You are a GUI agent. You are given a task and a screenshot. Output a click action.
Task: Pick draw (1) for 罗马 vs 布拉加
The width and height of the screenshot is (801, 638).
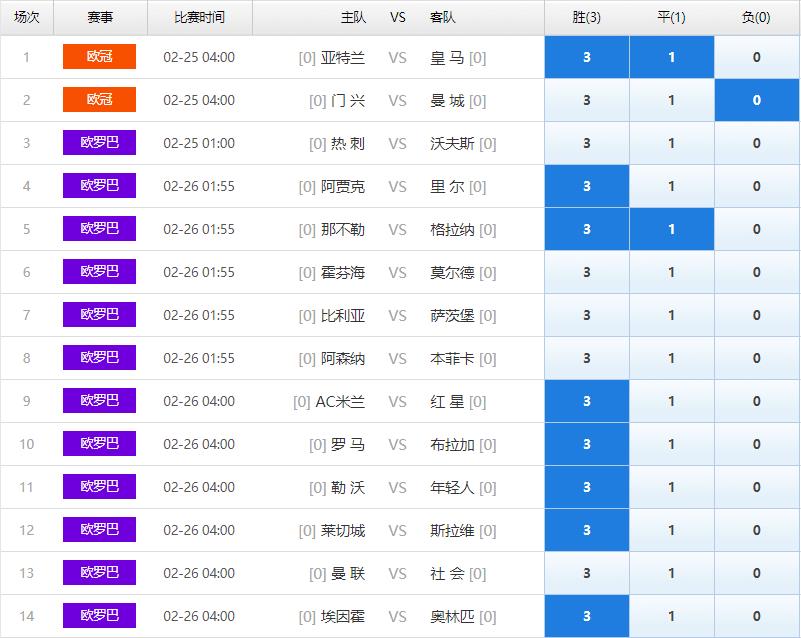[672, 444]
